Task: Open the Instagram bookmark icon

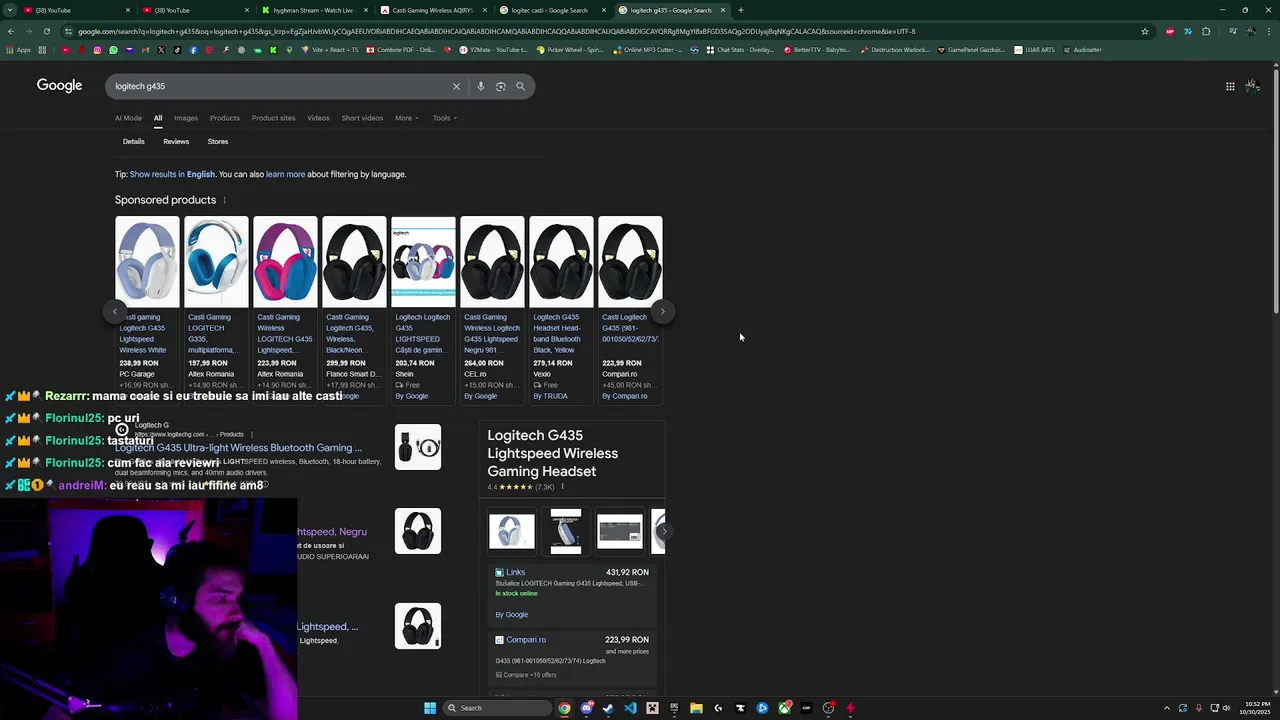Action: click(x=97, y=50)
